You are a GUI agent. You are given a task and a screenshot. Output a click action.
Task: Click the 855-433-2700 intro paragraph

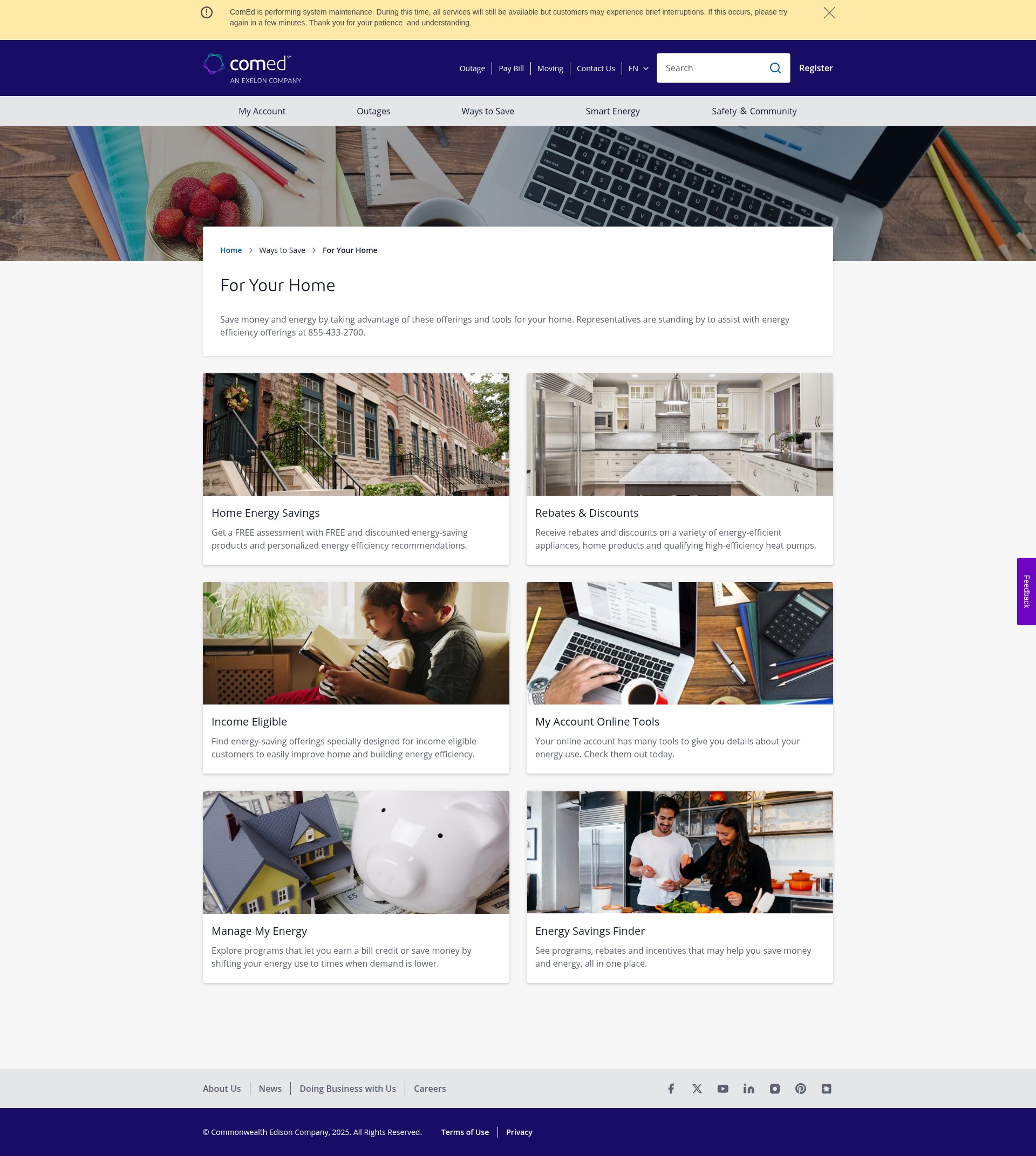click(505, 326)
